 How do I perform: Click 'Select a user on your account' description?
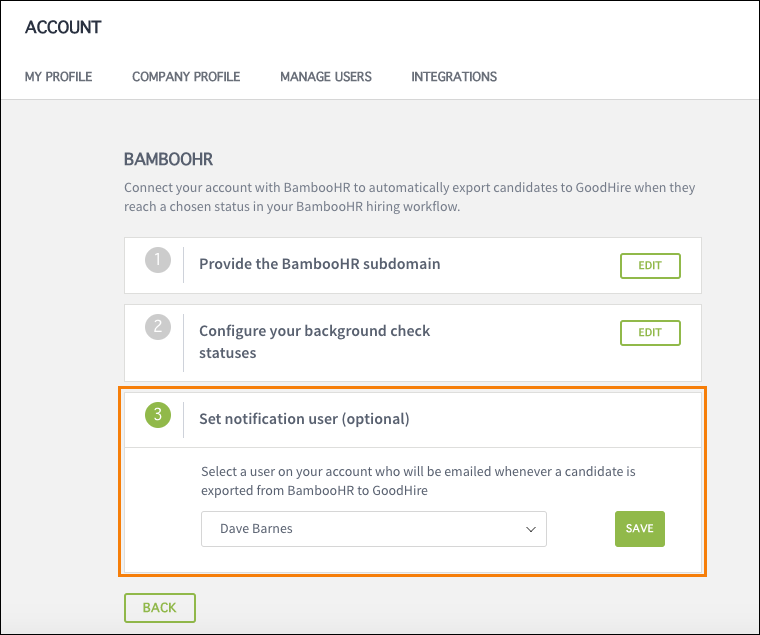[418, 481]
